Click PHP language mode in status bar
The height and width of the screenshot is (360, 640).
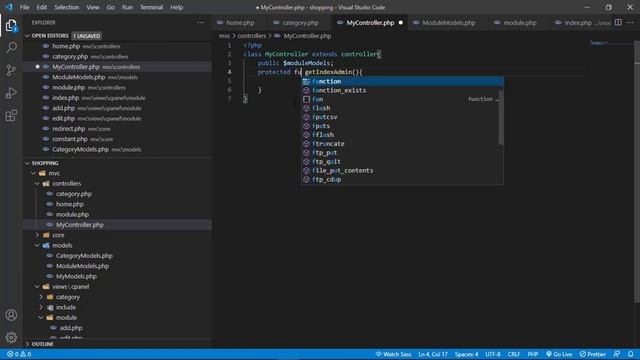pyautogui.click(x=533, y=354)
